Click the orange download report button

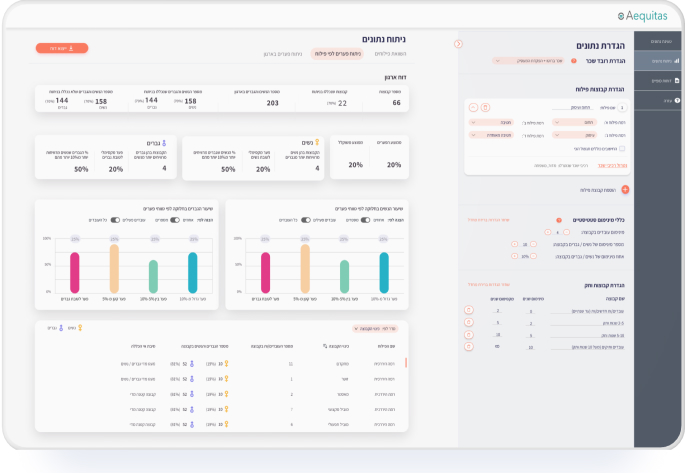62,48
